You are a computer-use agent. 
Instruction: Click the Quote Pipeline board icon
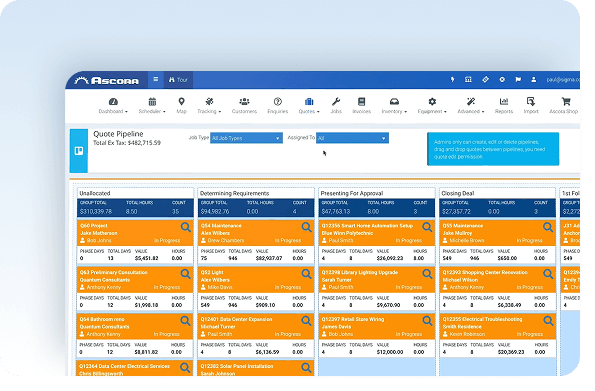pyautogui.click(x=79, y=151)
